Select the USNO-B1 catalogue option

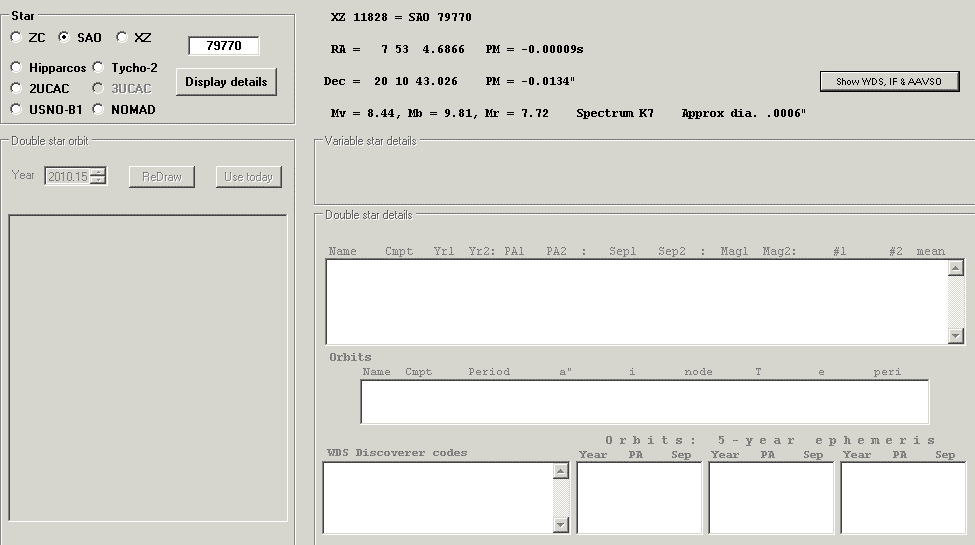[x=16, y=109]
